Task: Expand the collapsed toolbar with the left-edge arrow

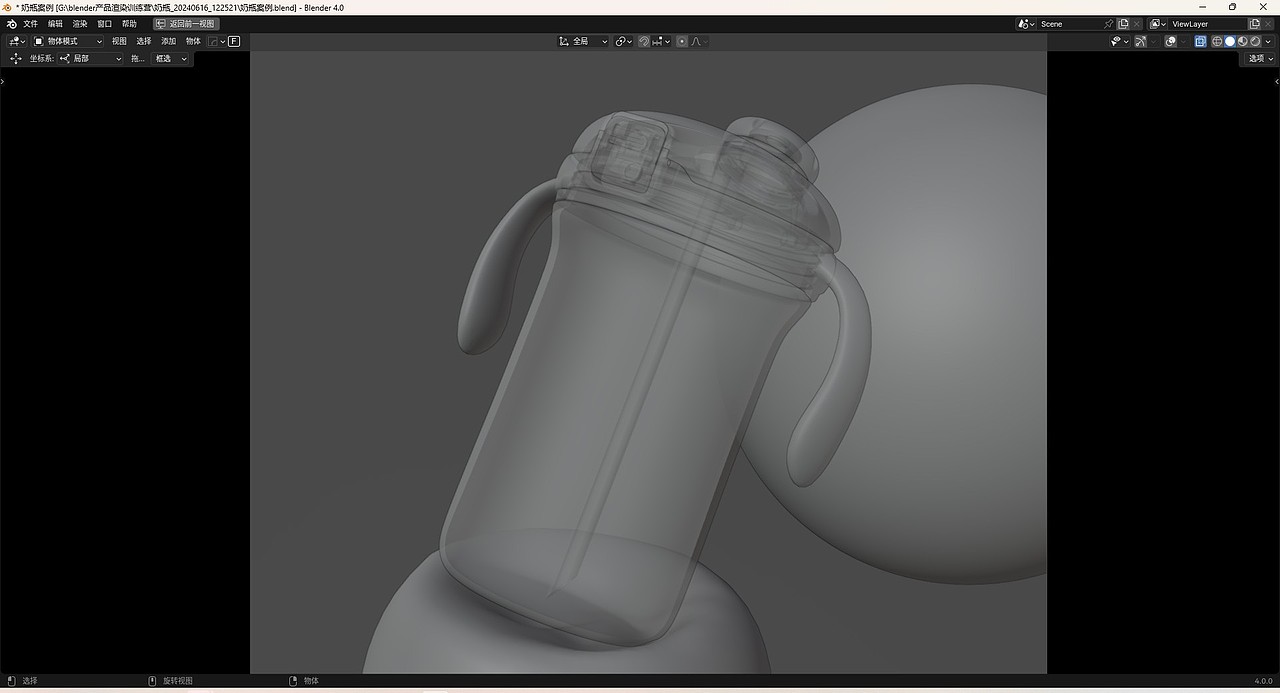Action: coord(2,81)
